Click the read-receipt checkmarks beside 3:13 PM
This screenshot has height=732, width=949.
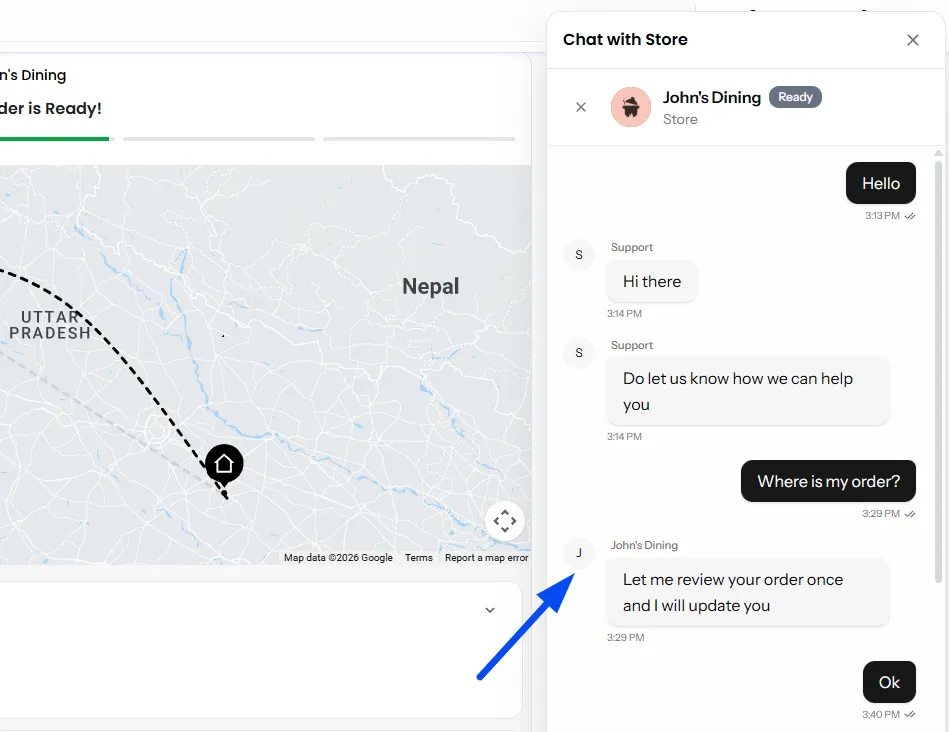coord(910,216)
